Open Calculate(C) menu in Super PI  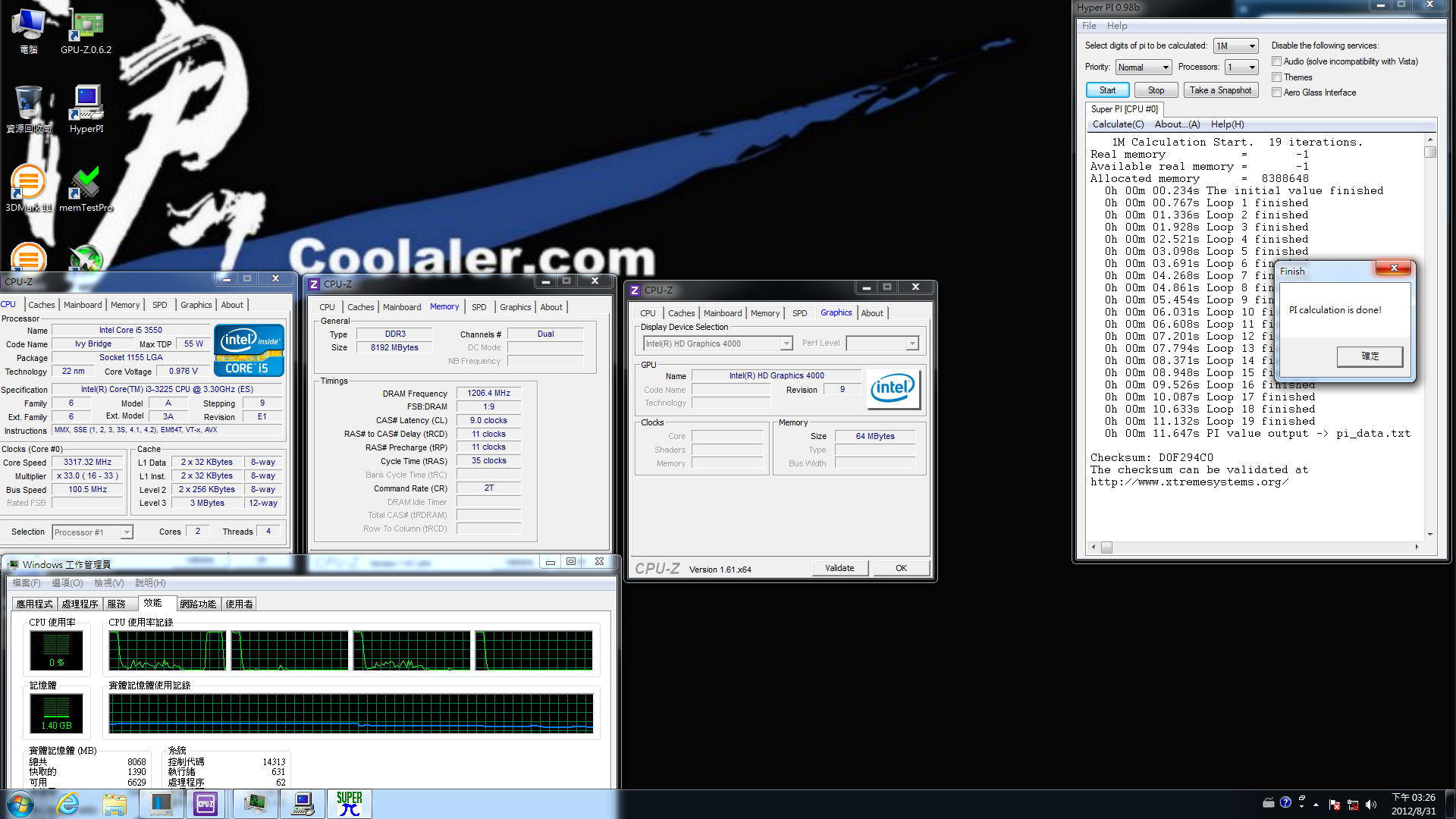coord(1118,124)
